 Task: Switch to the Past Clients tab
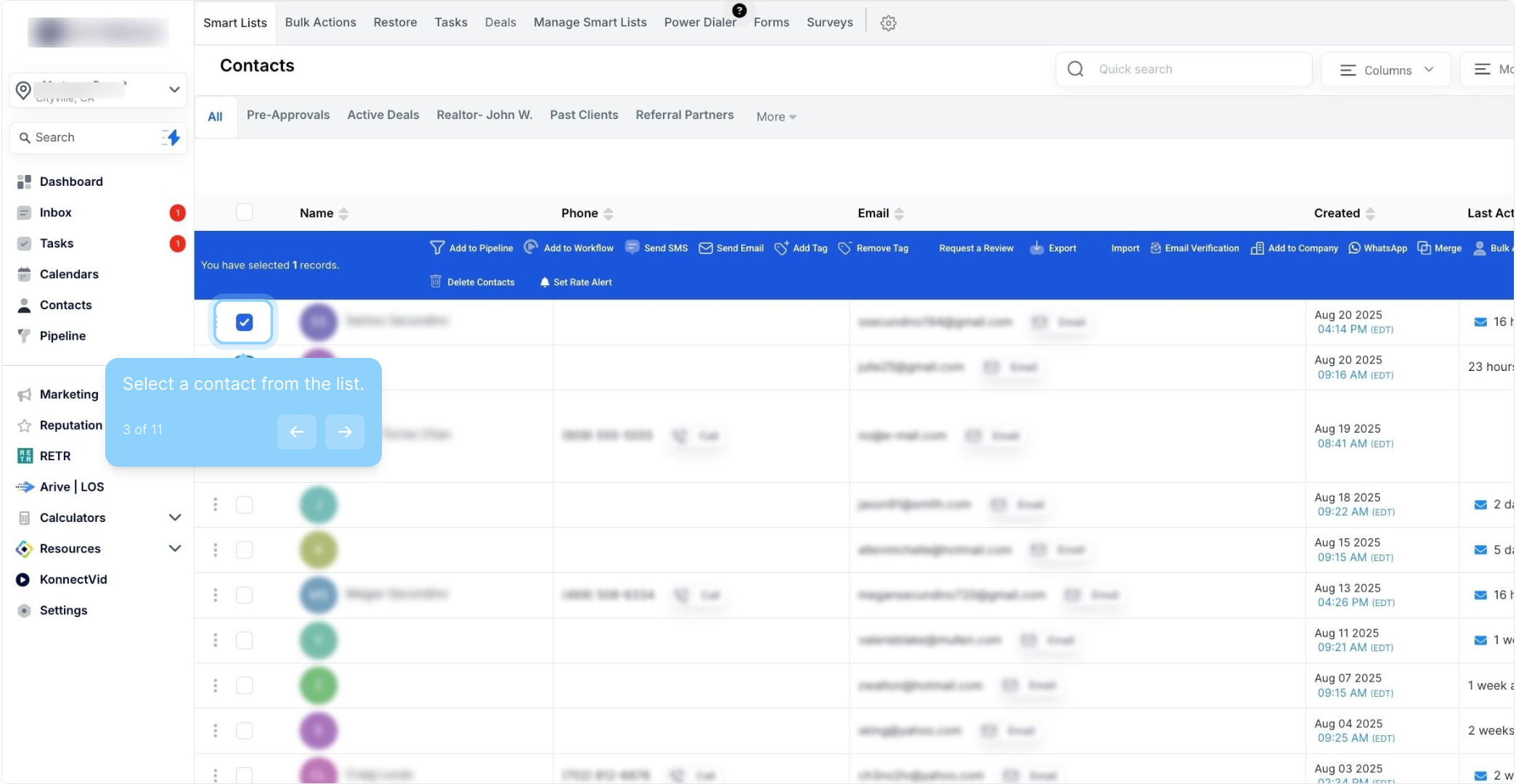584,115
